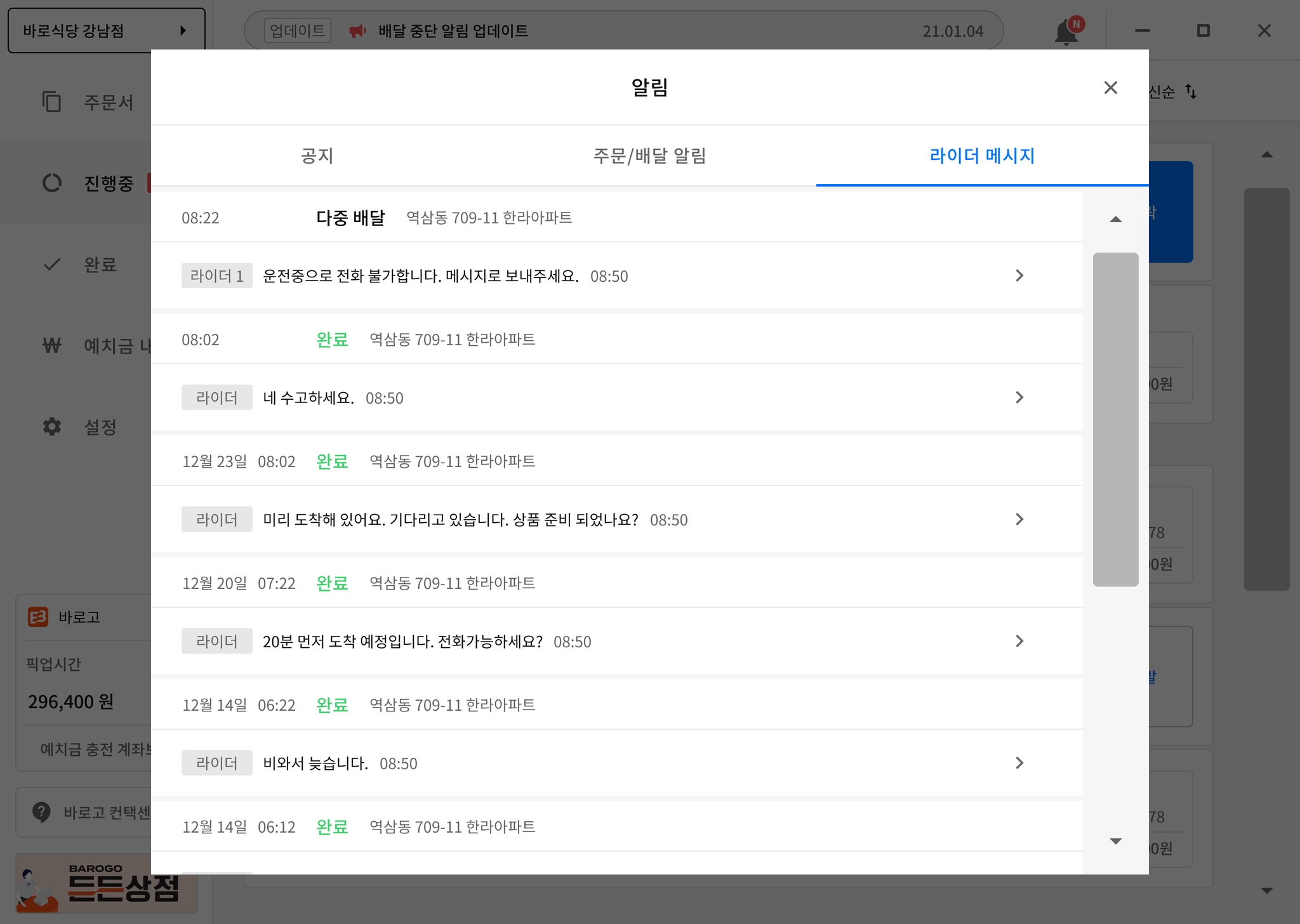Image resolution: width=1300 pixels, height=924 pixels.
Task: Click the 완료 checkmark icon
Action: pos(51,264)
